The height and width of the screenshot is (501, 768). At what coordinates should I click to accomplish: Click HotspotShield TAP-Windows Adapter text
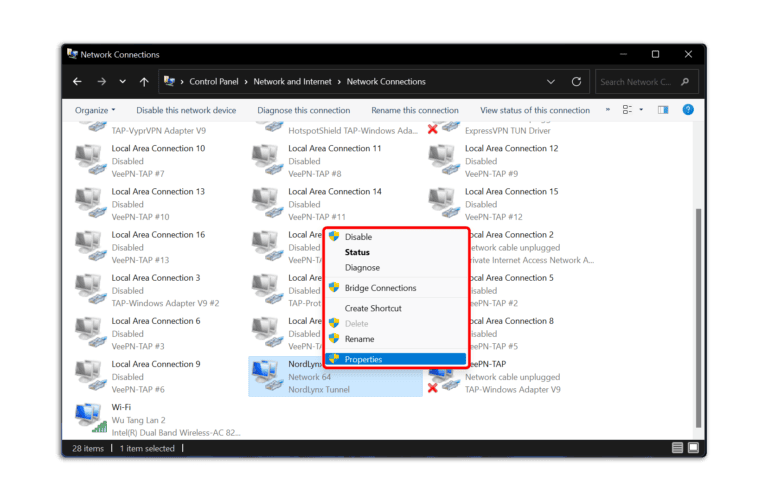(353, 131)
